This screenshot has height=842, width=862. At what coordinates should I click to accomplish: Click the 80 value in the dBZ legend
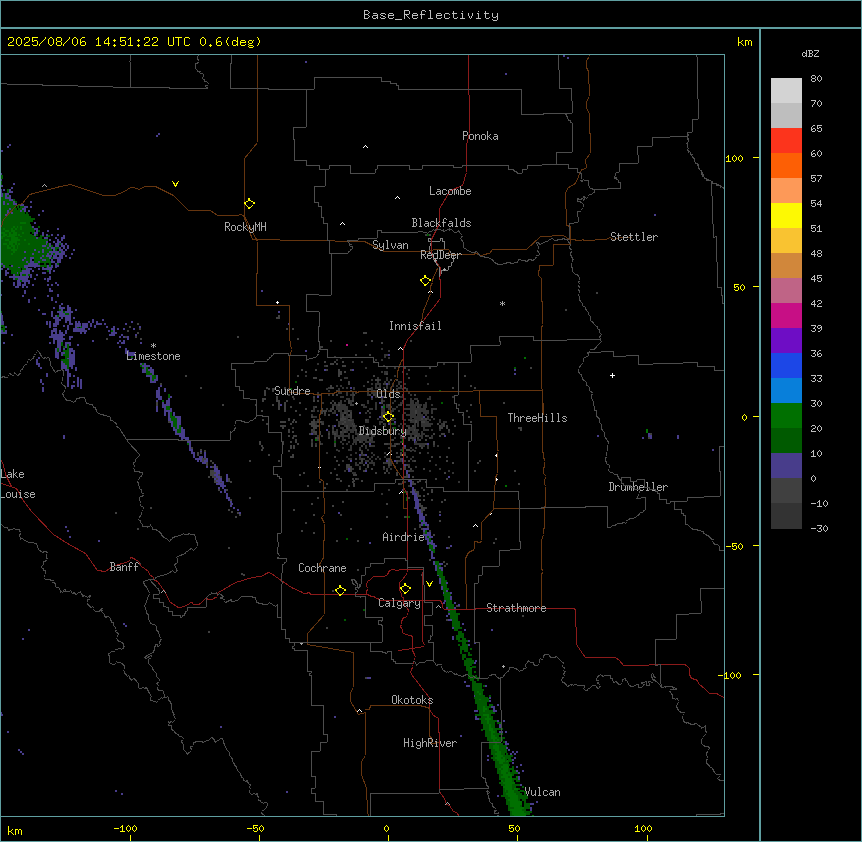(x=816, y=79)
